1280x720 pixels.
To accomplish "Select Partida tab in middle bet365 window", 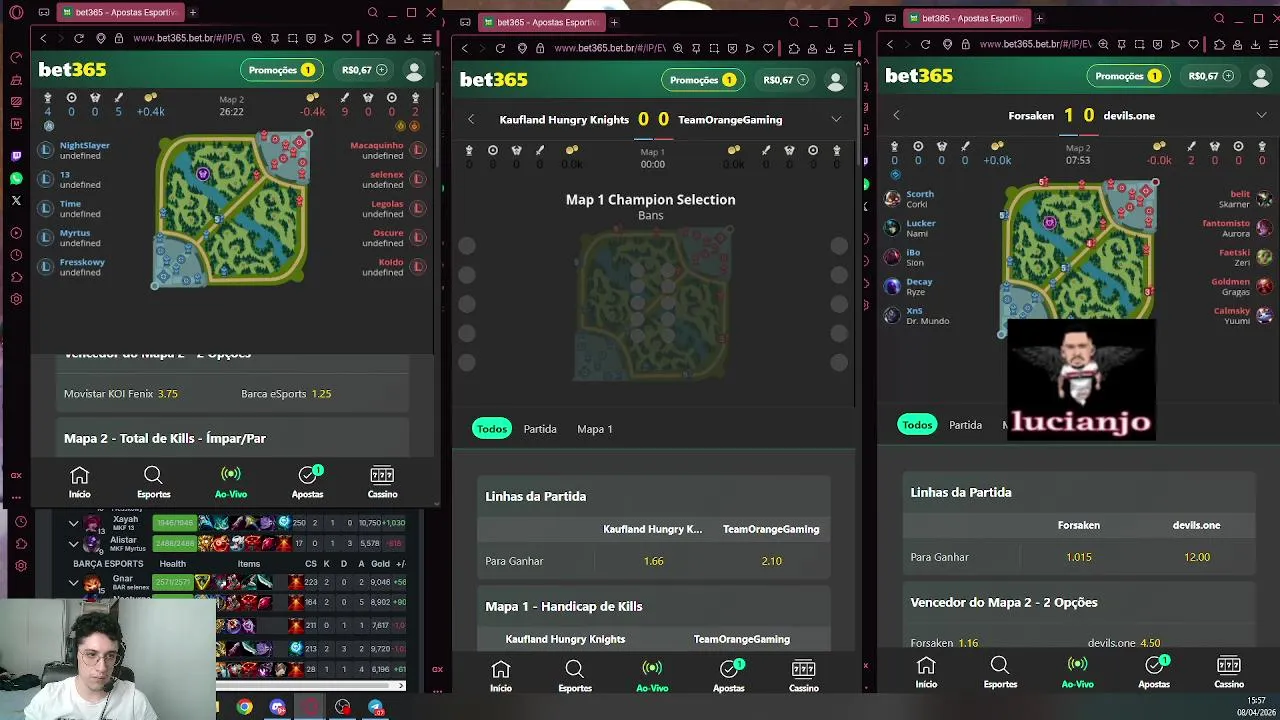I will [540, 429].
